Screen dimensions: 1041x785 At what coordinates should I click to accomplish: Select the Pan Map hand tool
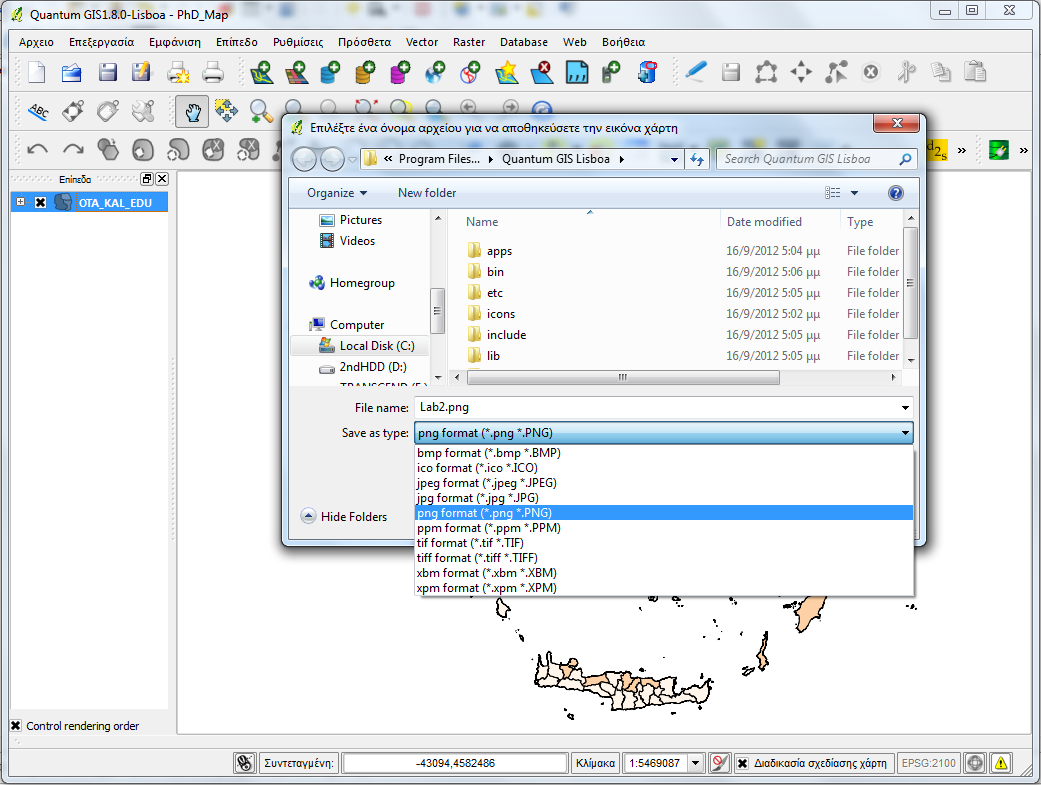click(193, 111)
